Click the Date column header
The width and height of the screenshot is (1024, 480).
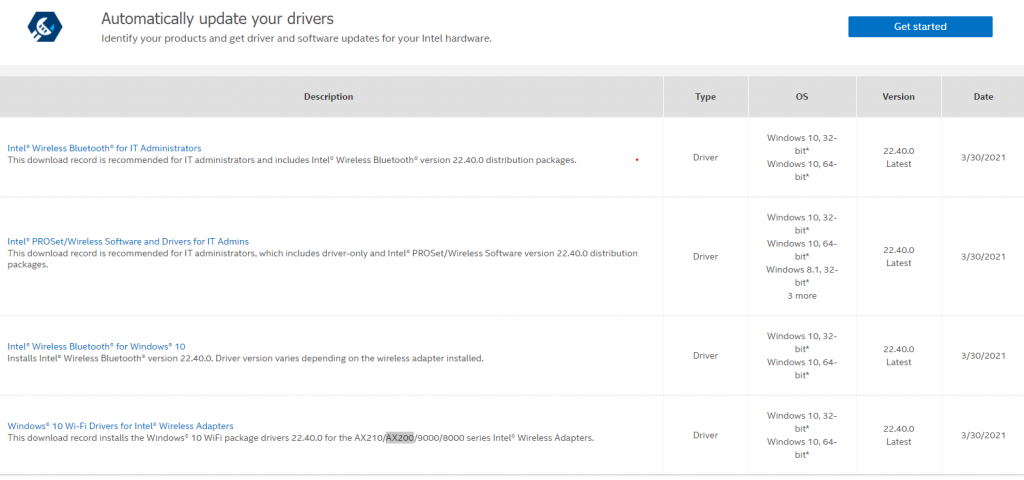[x=984, y=97]
